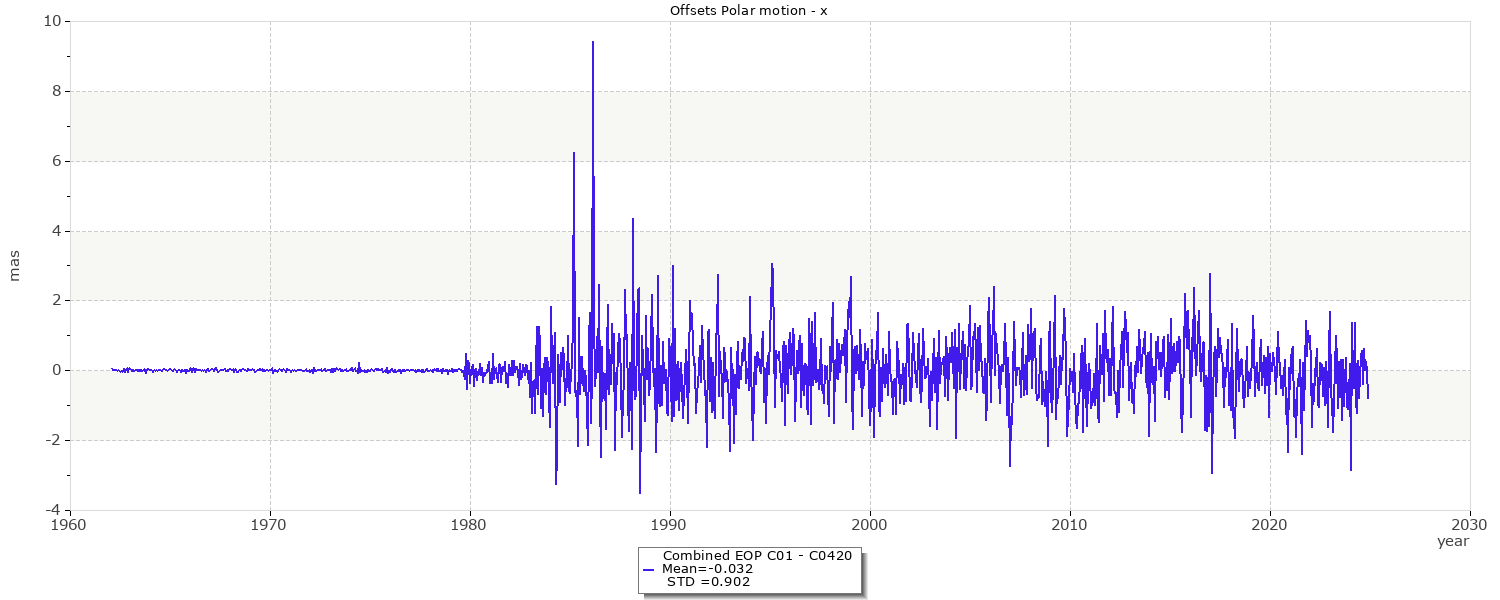Image resolution: width=1500 pixels, height=600 pixels.
Task: Click the y-axis tick label 0
Action: coord(57,370)
